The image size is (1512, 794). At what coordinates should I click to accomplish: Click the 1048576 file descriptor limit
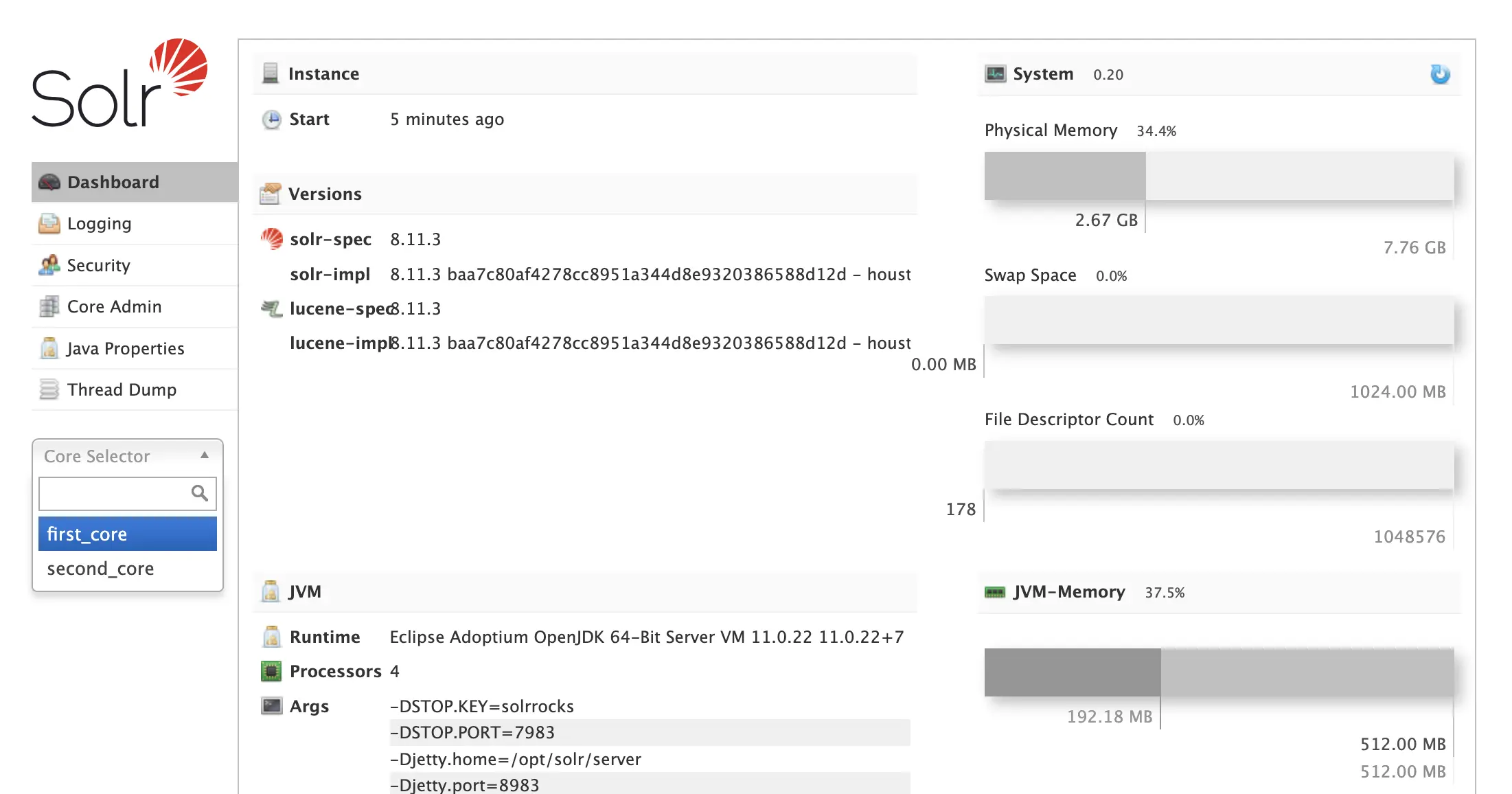click(1410, 536)
